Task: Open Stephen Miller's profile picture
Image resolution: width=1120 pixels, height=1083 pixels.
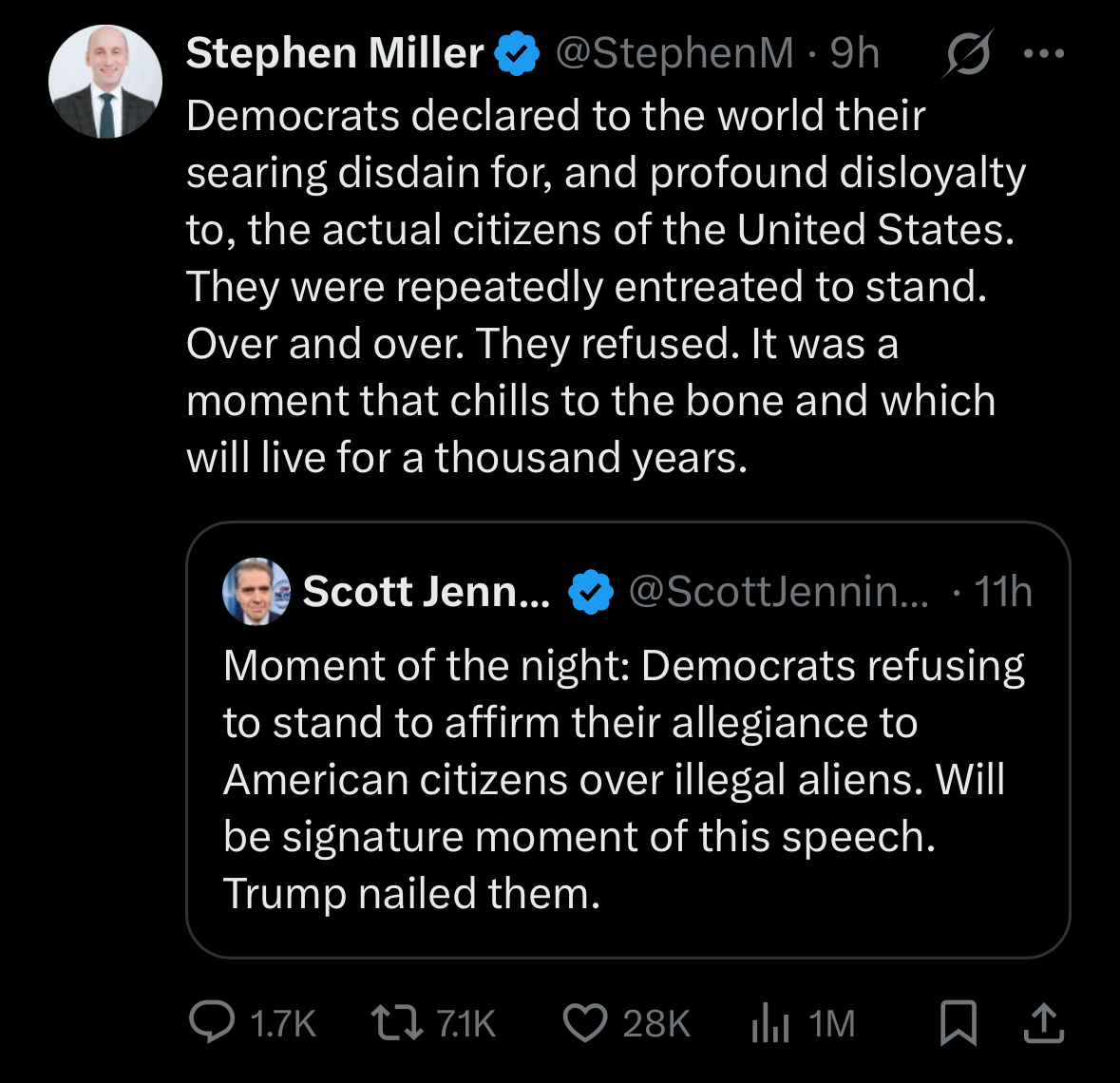Action: click(105, 82)
